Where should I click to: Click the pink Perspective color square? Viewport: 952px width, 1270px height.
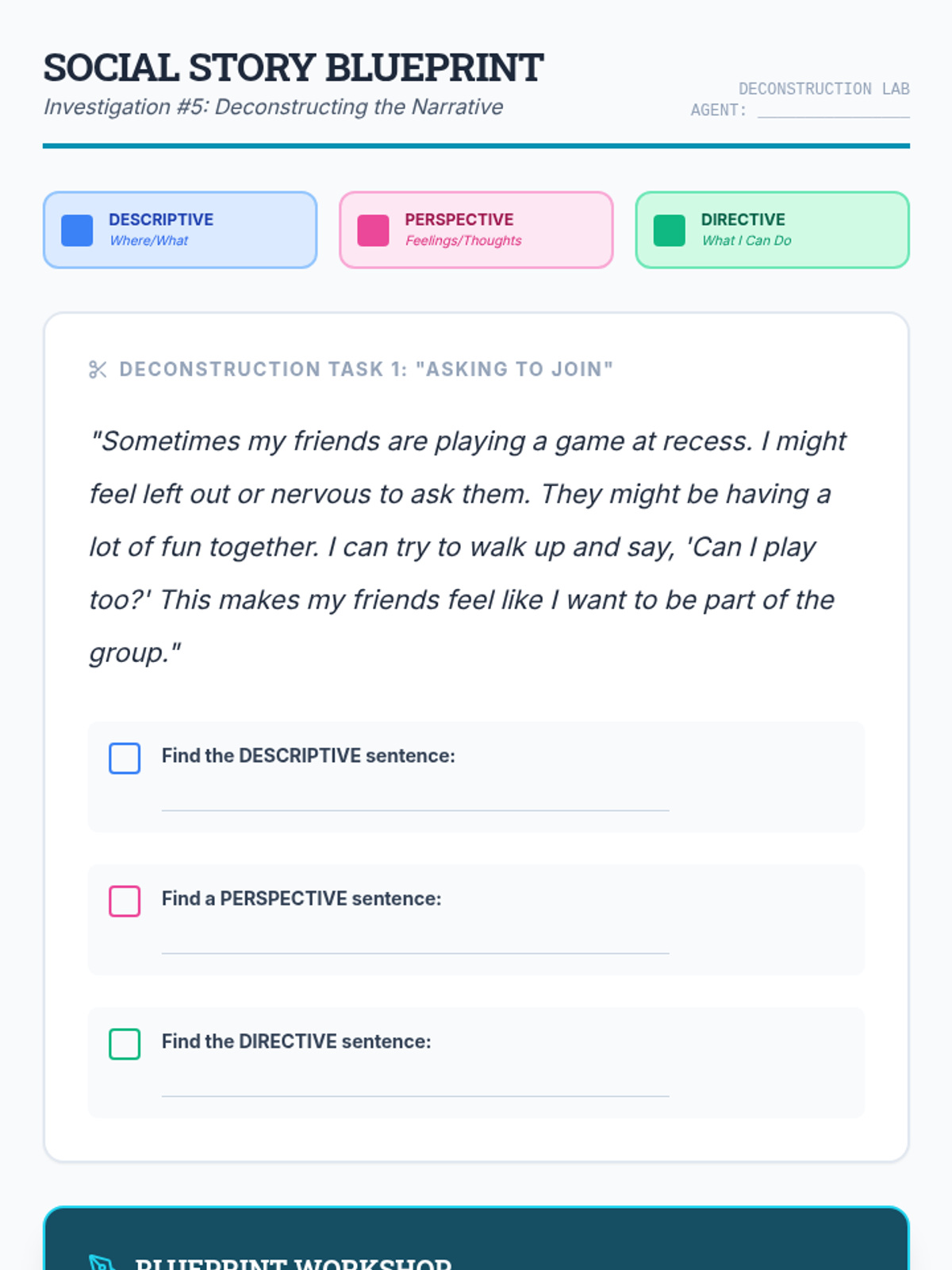[x=373, y=230]
